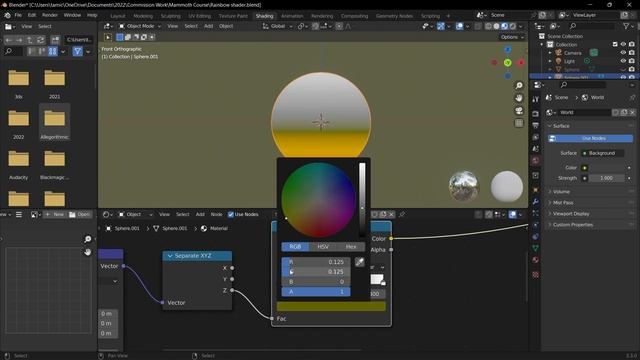Open node editor Object type dropdown
This screenshot has width=640, height=360.
point(136,214)
